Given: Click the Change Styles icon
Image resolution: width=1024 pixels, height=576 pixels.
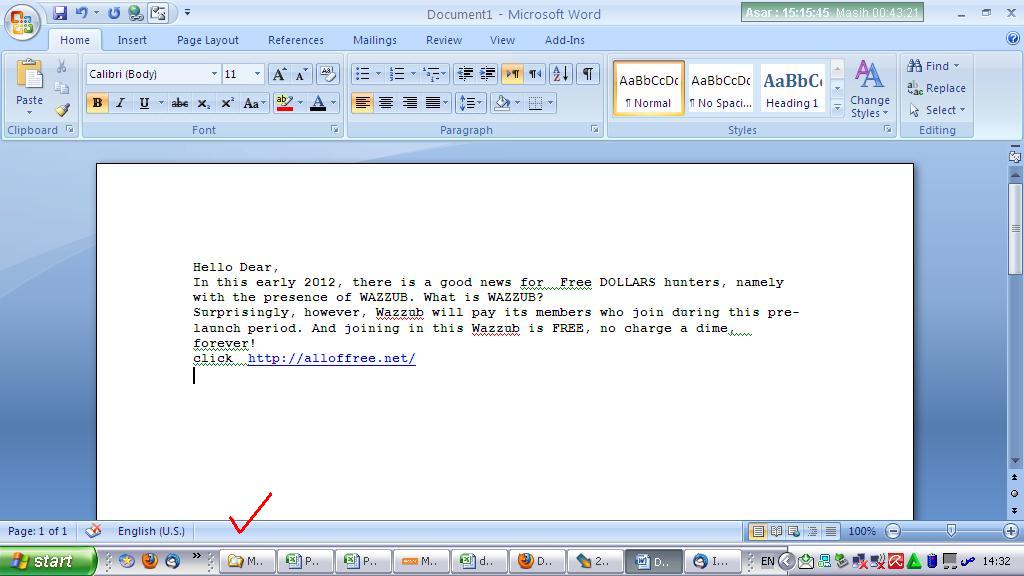Looking at the screenshot, I should pyautogui.click(x=869, y=74).
